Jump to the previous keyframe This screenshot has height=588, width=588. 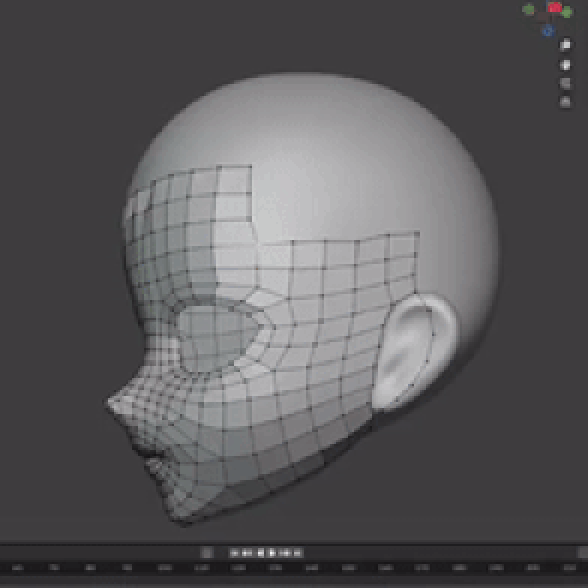pos(246,552)
